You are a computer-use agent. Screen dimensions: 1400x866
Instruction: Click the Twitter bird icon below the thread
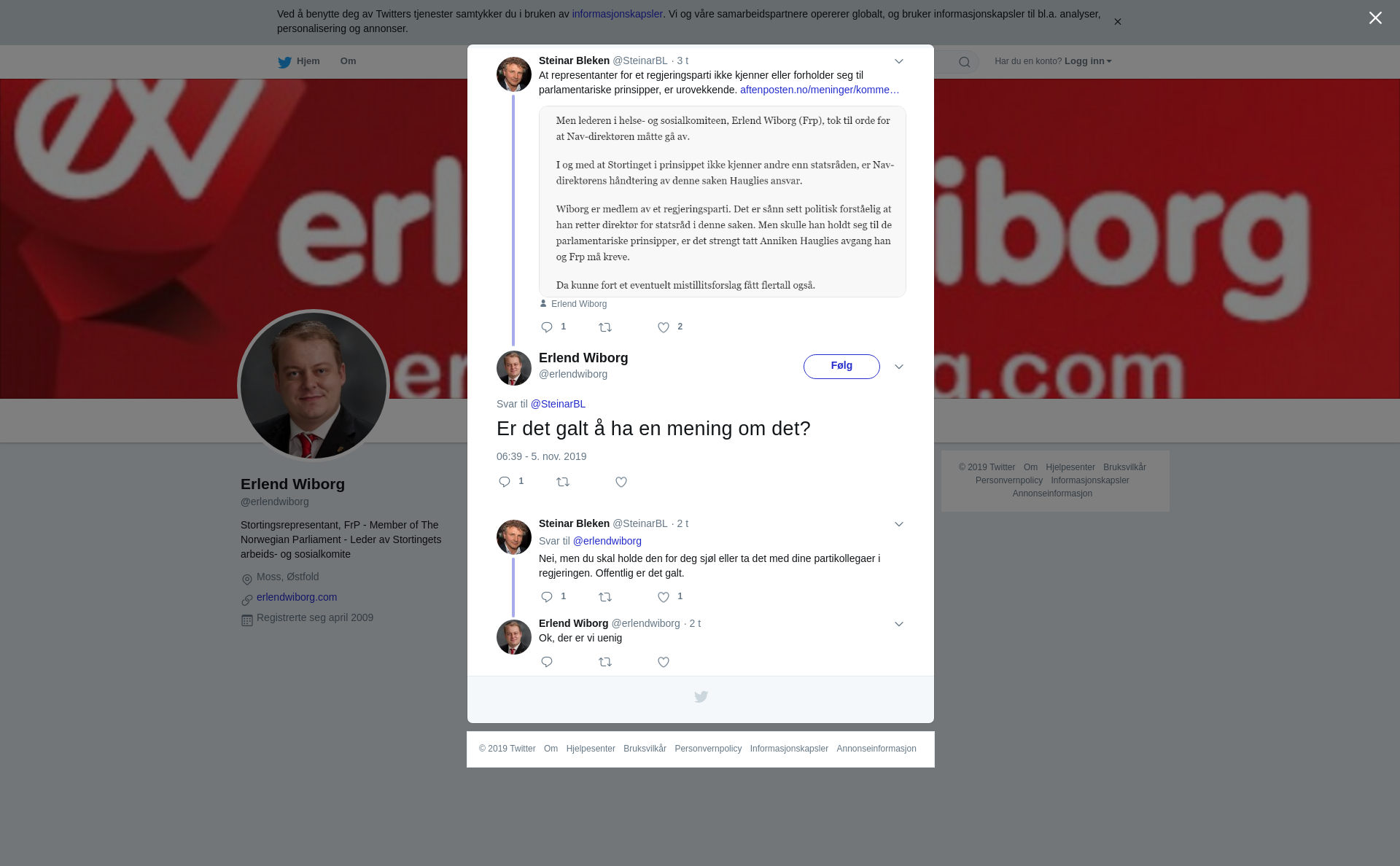tap(701, 697)
